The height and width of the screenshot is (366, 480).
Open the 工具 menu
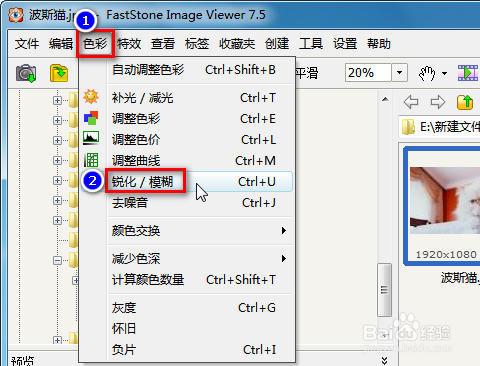tap(311, 44)
